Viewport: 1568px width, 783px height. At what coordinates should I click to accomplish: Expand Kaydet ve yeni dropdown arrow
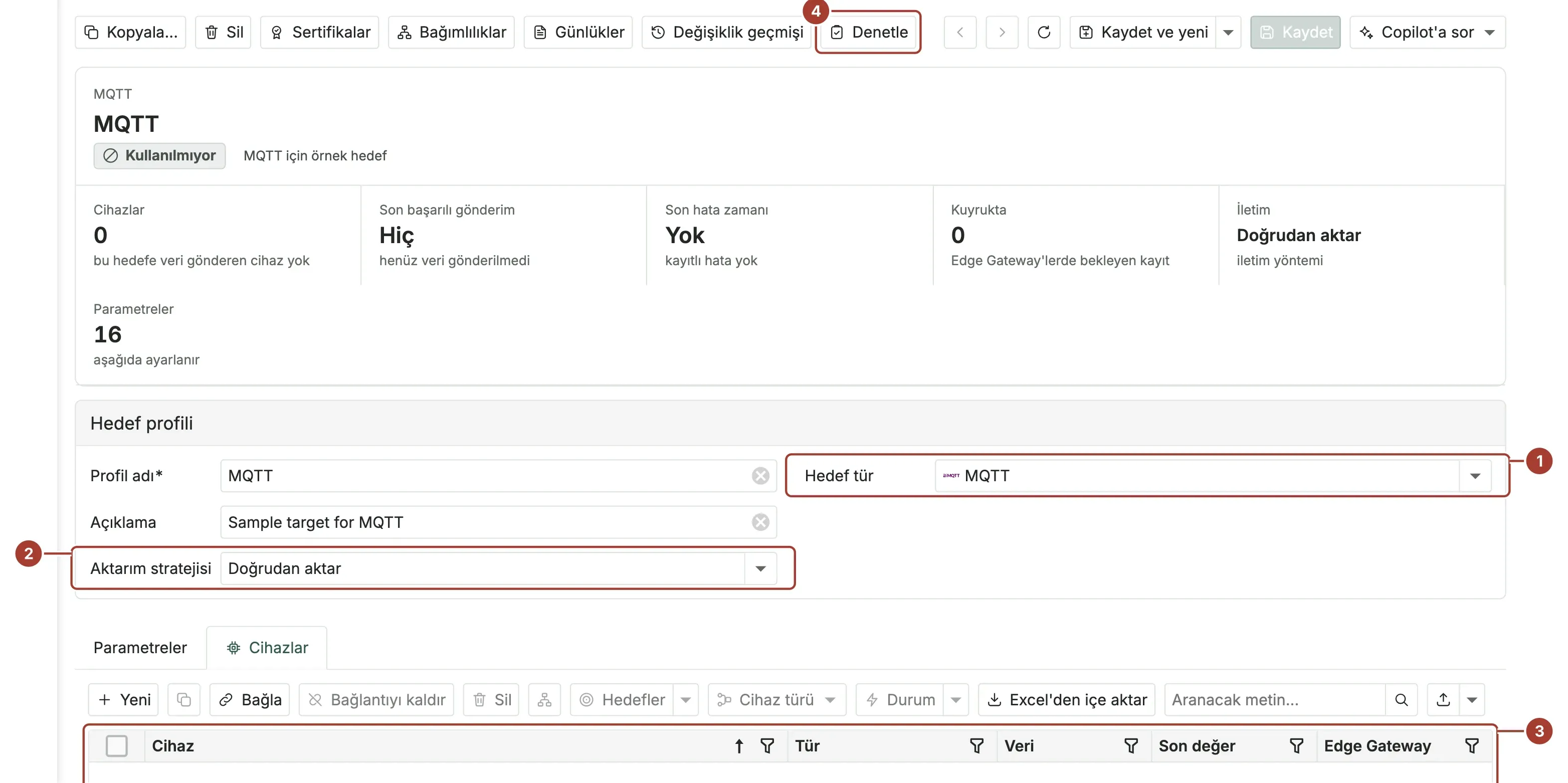pyautogui.click(x=1228, y=32)
